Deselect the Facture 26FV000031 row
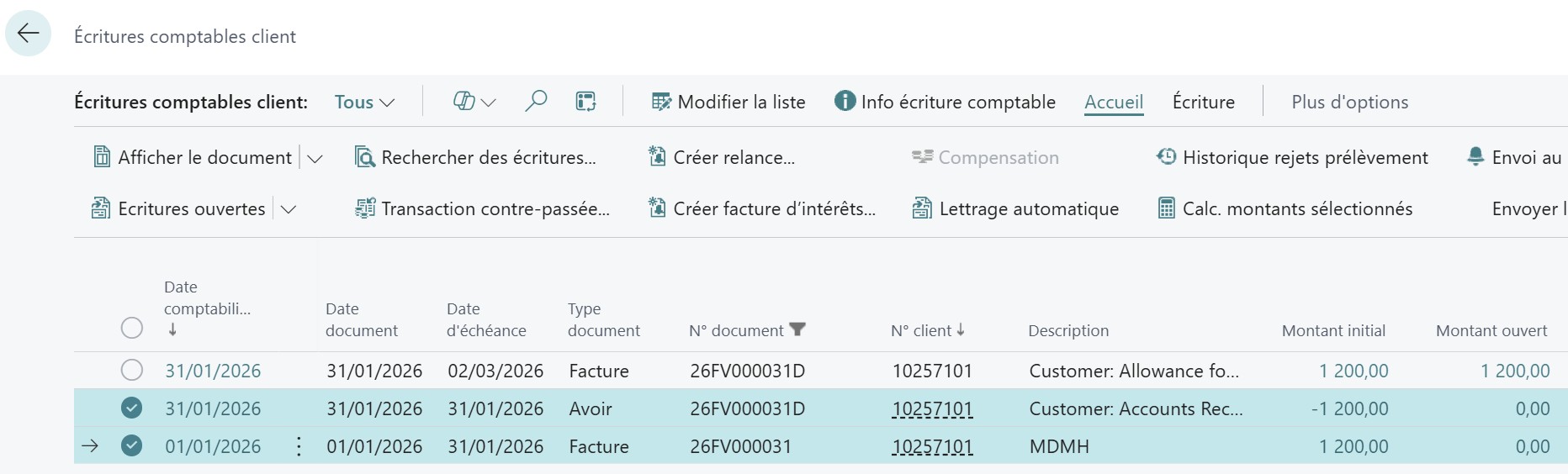This screenshot has height=474, width=1568. click(x=132, y=445)
